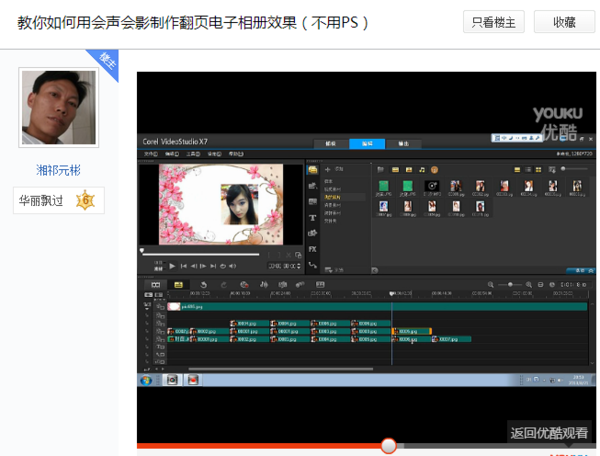Open the last menu (Help) in menu bar
The height and width of the screenshot is (456, 600).
point(236,154)
